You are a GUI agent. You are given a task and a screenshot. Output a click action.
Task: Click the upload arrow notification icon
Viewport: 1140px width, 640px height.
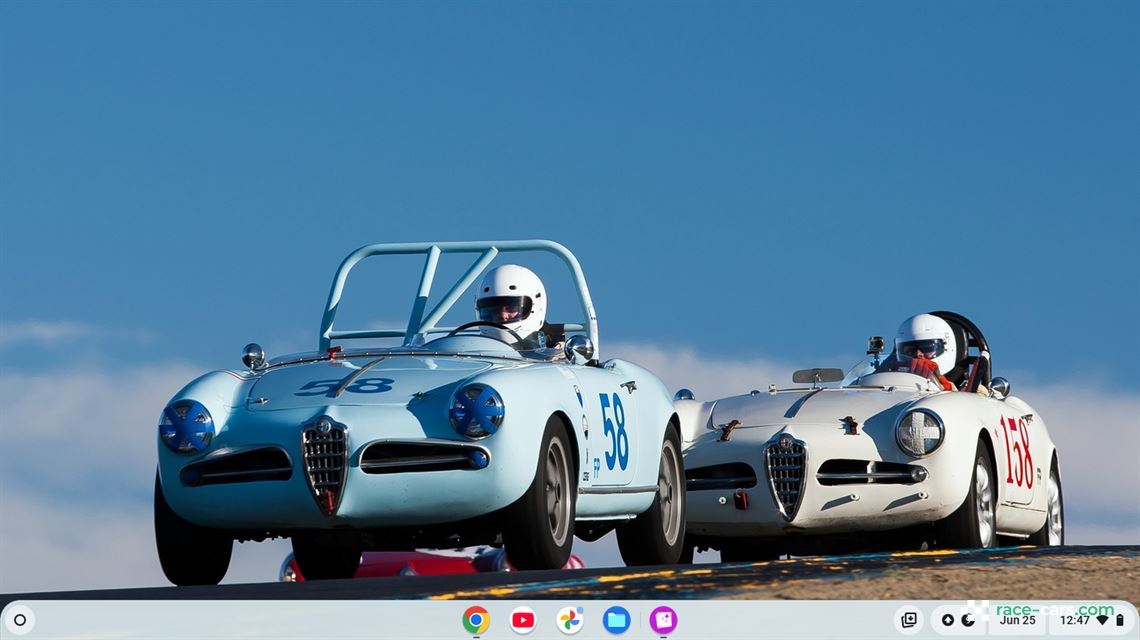tap(947, 620)
